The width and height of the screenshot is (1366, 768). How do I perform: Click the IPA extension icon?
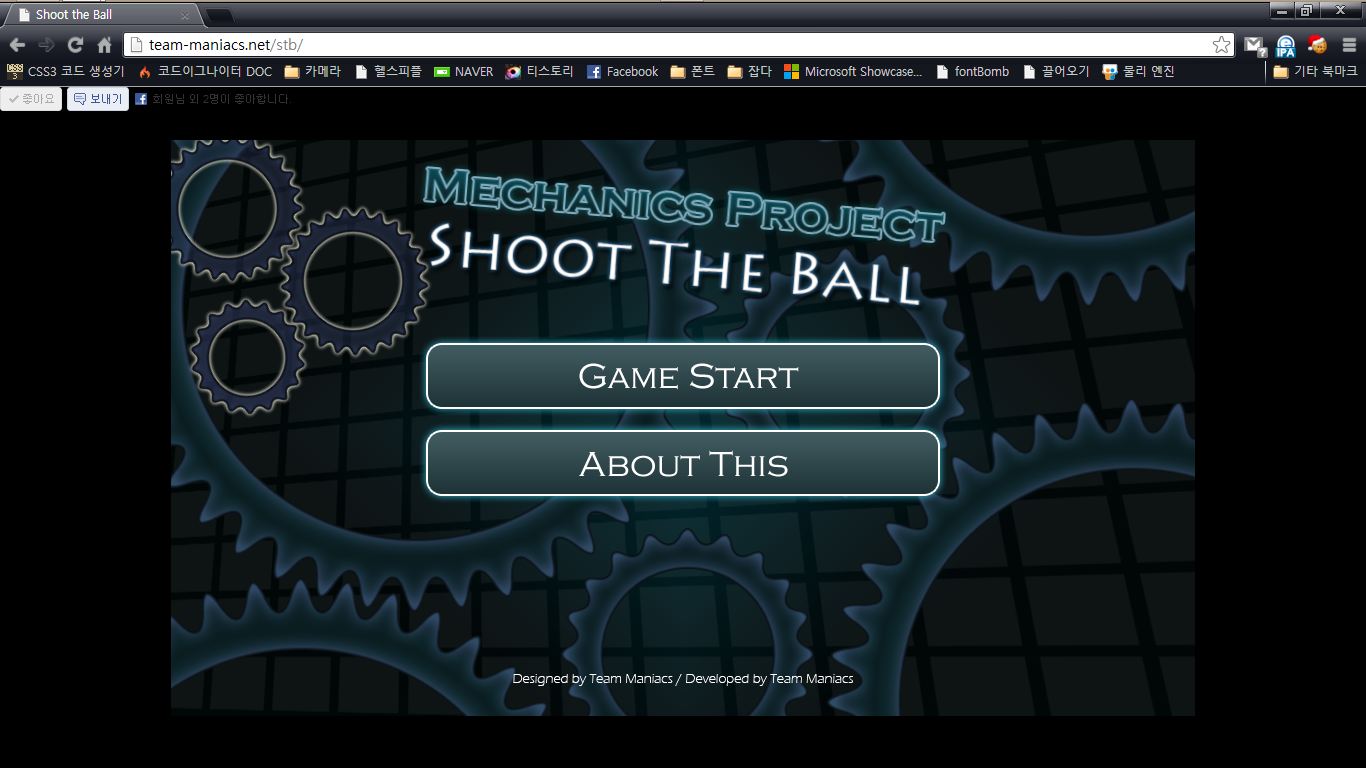tap(1286, 45)
